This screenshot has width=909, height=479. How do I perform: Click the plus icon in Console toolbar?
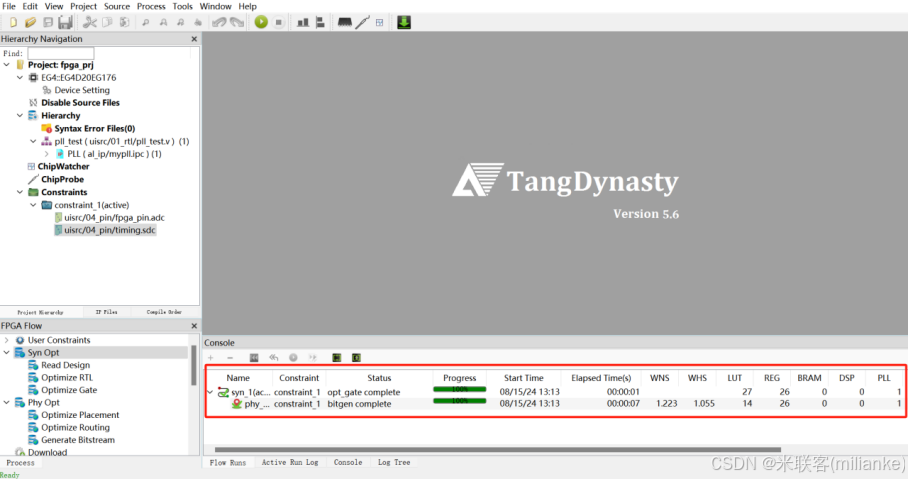click(x=210, y=358)
